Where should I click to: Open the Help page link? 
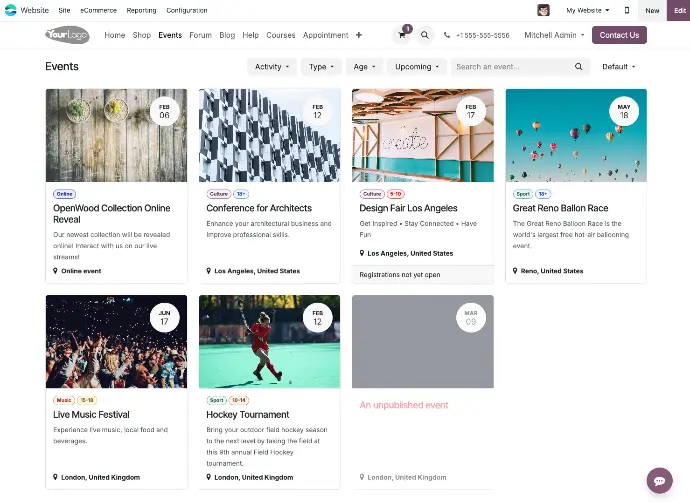click(x=250, y=35)
